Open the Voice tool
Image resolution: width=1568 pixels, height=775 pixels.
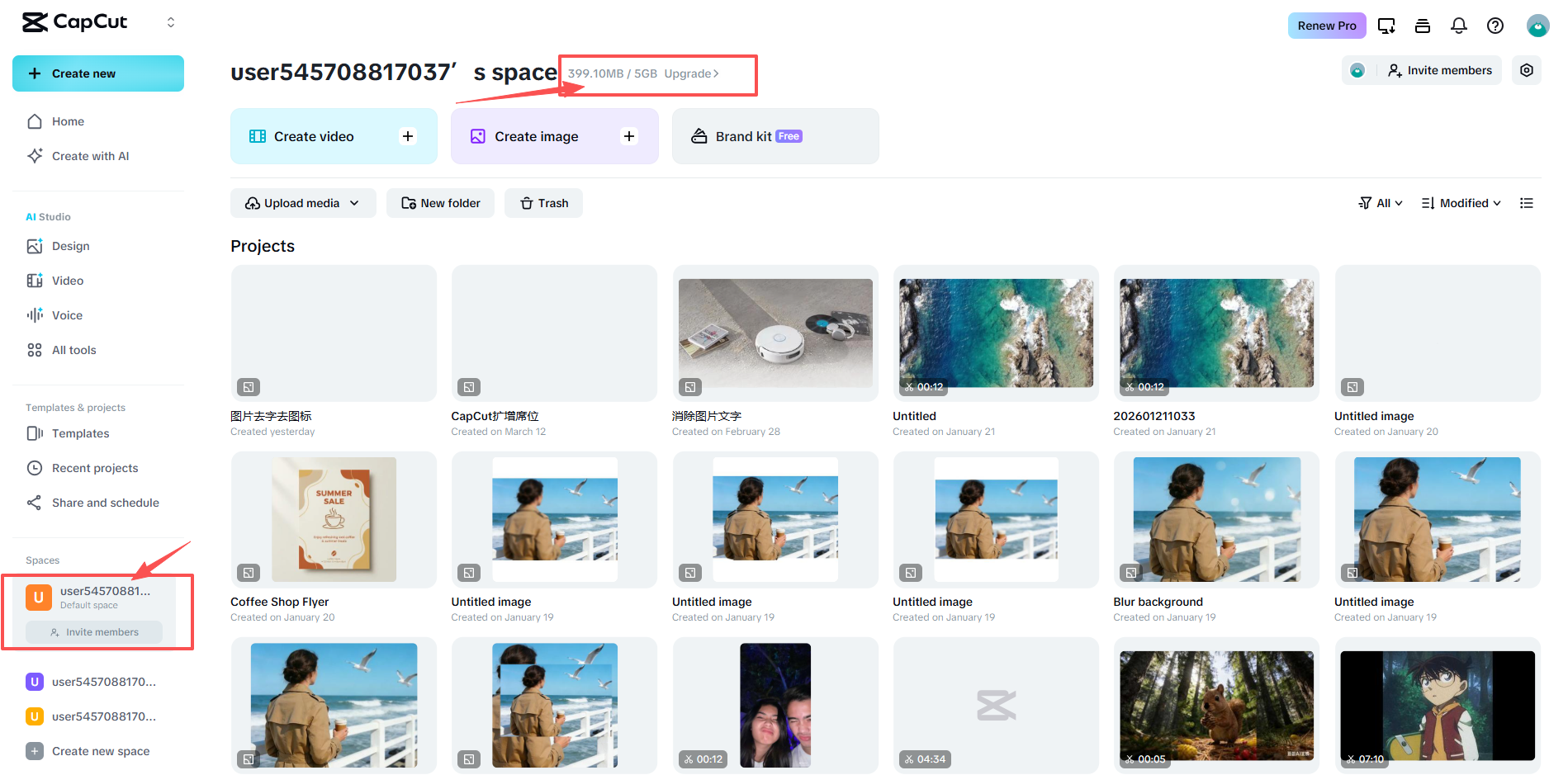click(x=67, y=315)
